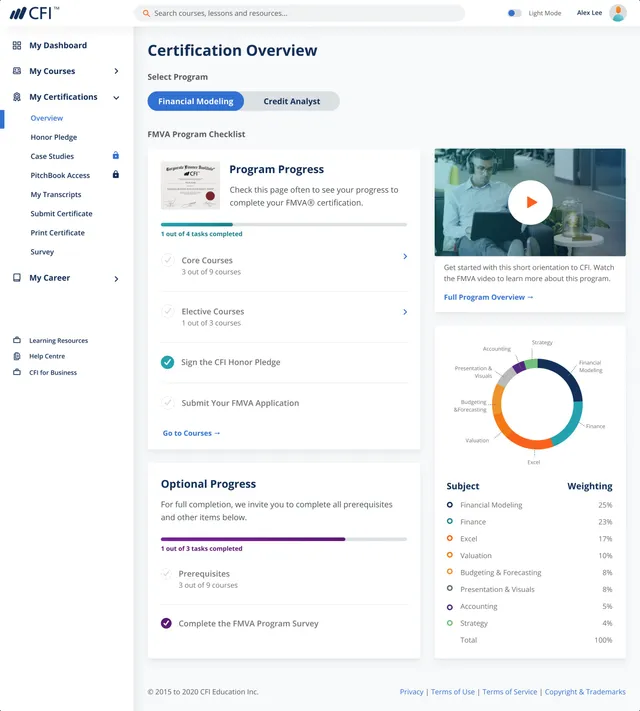Open PitchBook Access in sidebar

(x=60, y=175)
